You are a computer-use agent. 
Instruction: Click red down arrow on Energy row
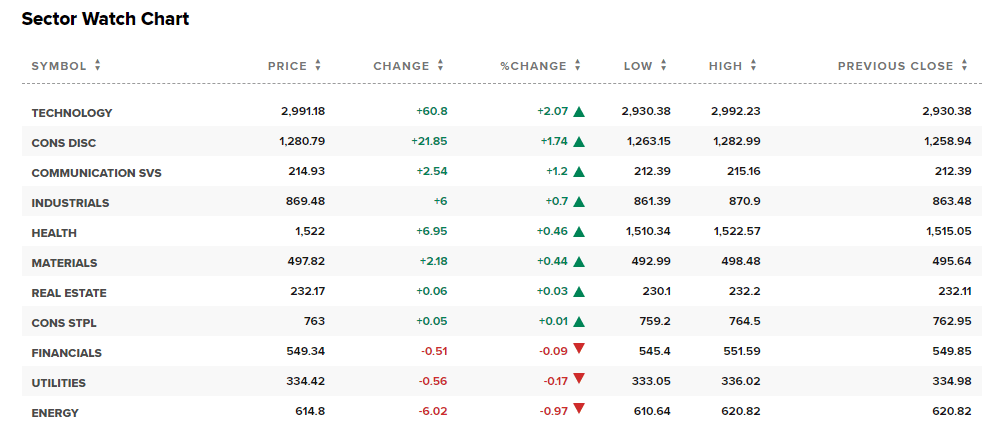[579, 408]
